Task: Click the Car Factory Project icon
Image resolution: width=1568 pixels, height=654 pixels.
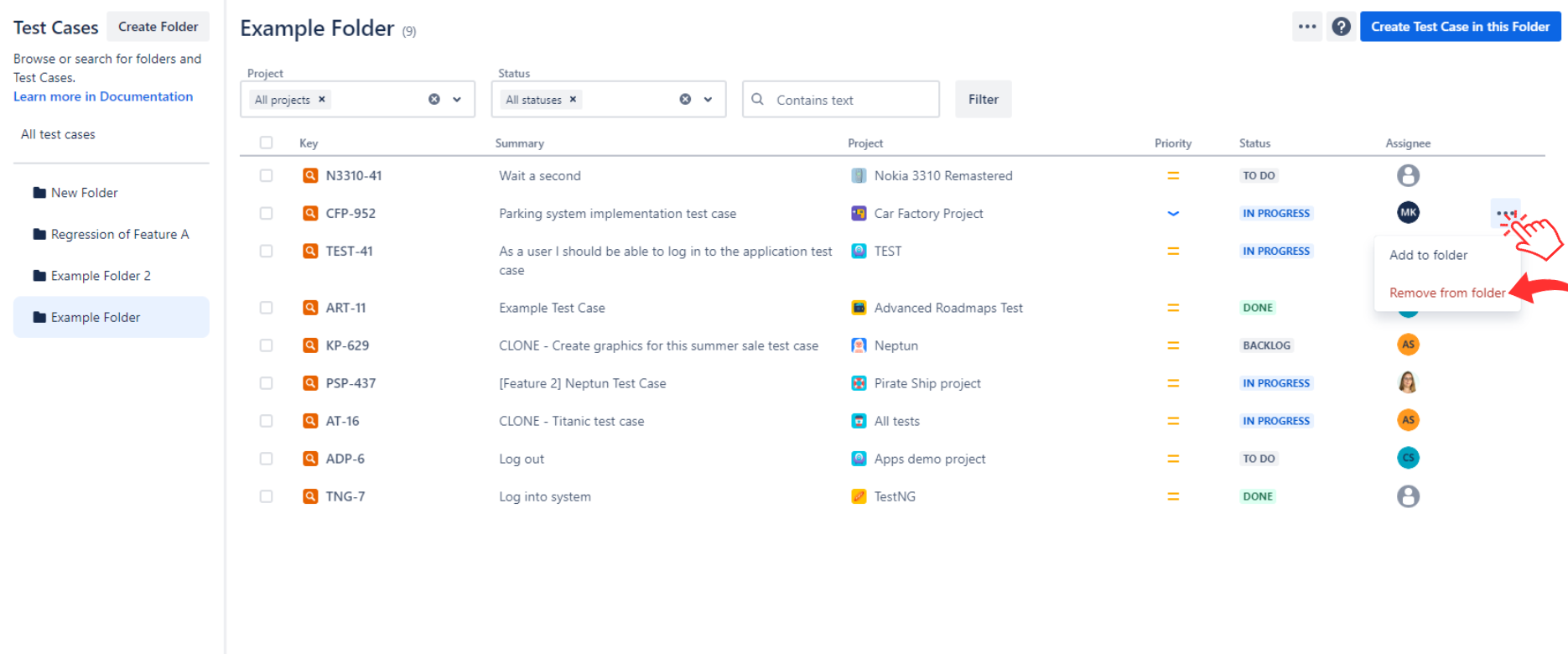Action: (x=859, y=213)
